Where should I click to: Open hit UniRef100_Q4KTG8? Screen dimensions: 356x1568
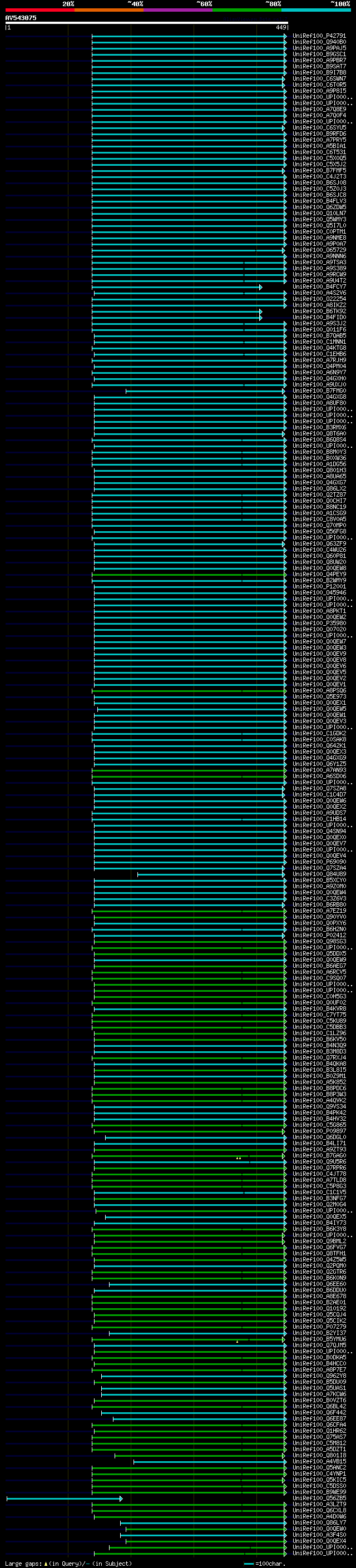point(319,348)
